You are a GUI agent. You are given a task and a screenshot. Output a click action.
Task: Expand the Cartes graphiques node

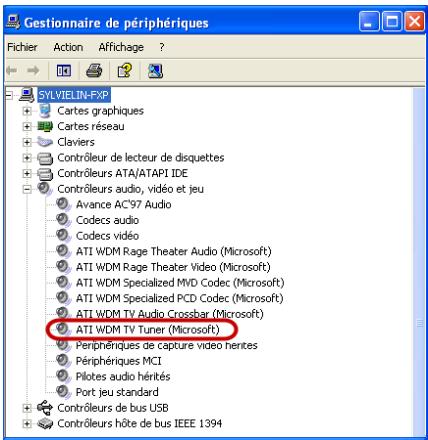point(27,111)
